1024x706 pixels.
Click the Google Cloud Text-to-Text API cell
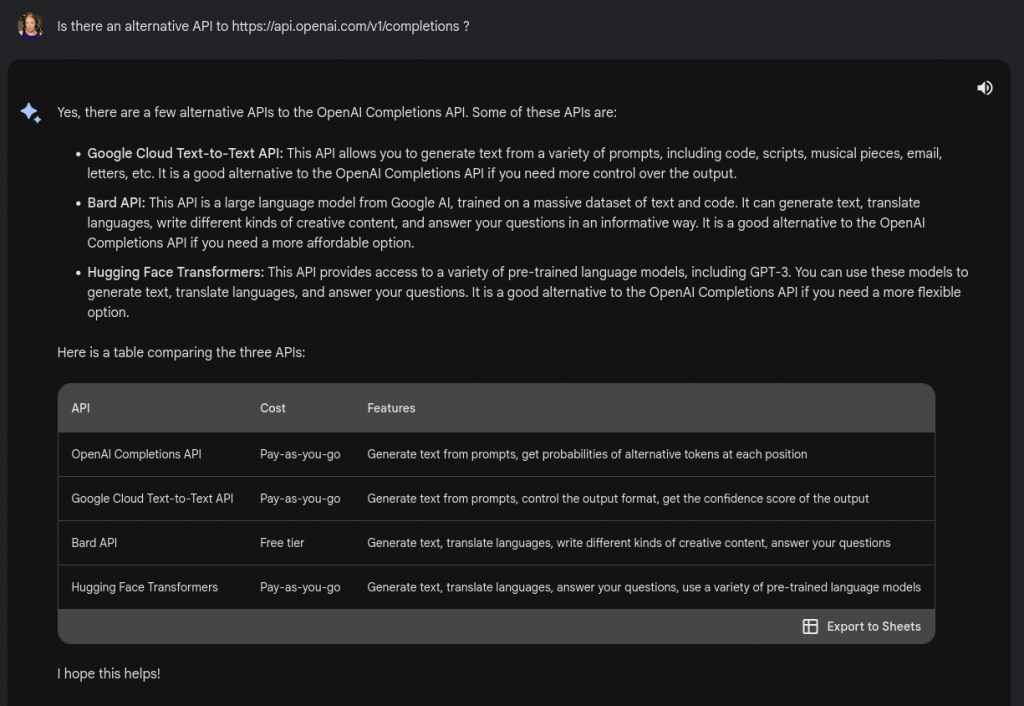point(152,498)
